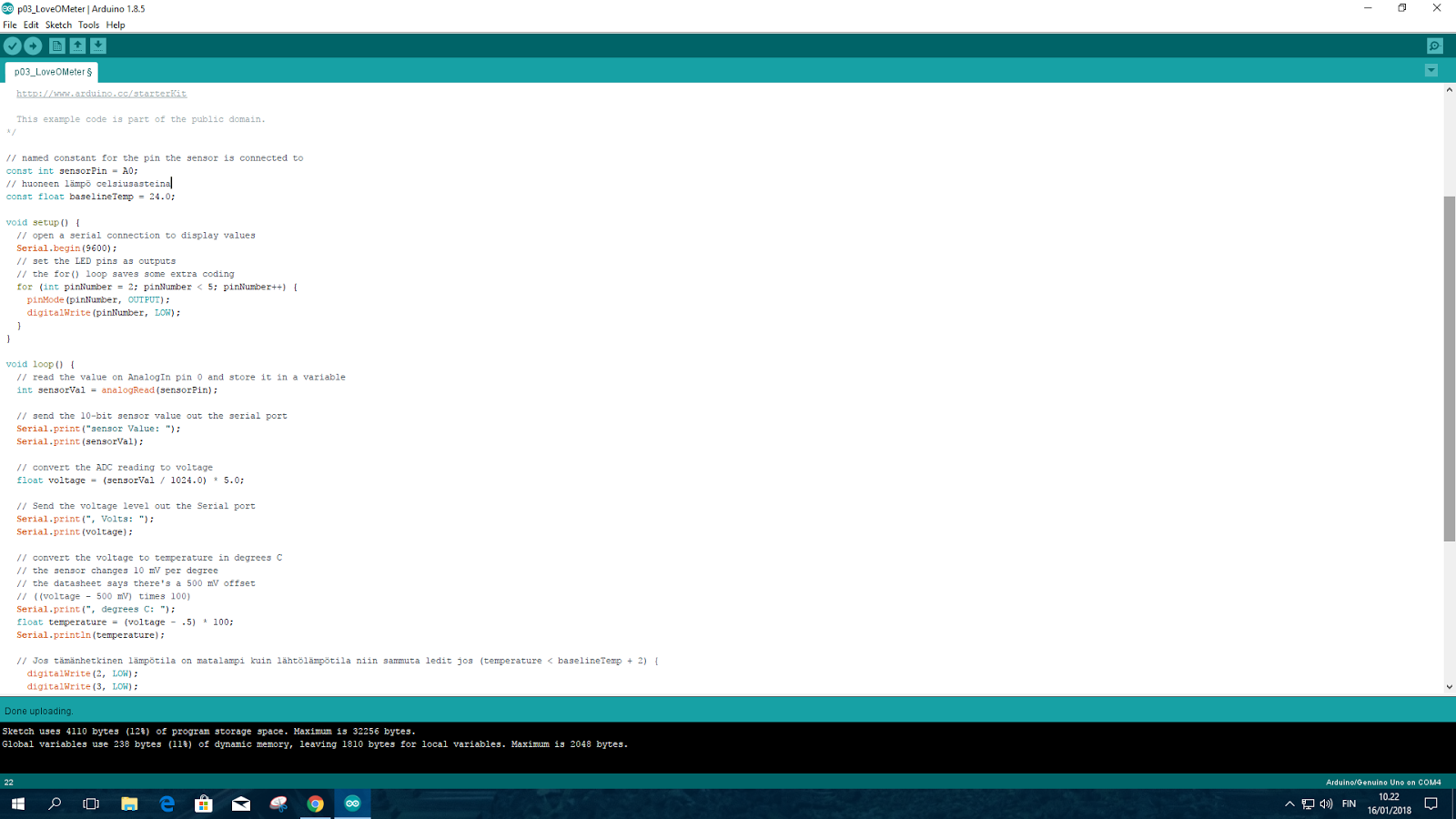The width and height of the screenshot is (1456, 819).
Task: Click the 'Serial.begin(9600);' line
Action: pyautogui.click(x=66, y=248)
